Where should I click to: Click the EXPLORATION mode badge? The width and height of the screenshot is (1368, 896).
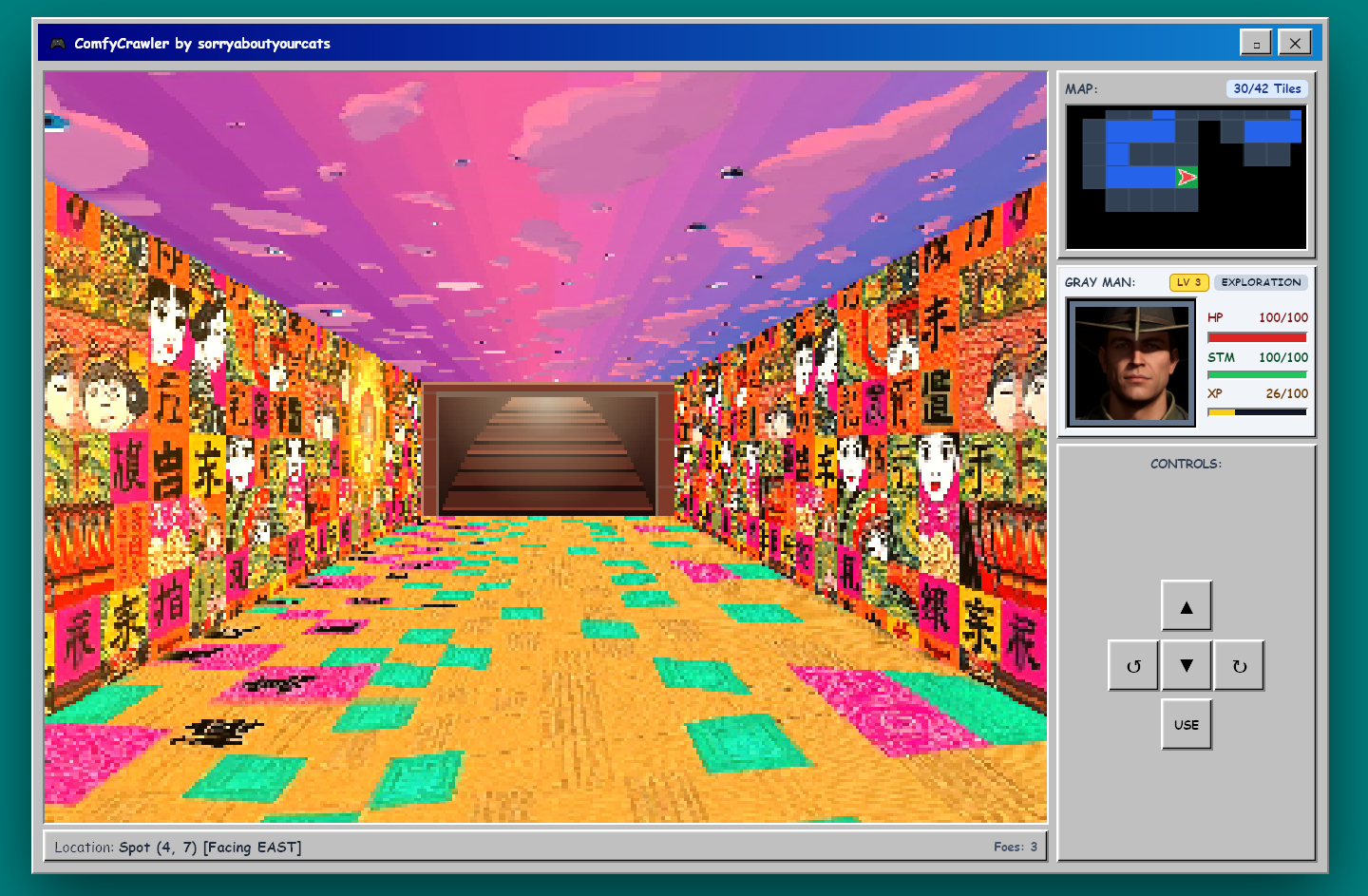click(x=1261, y=282)
